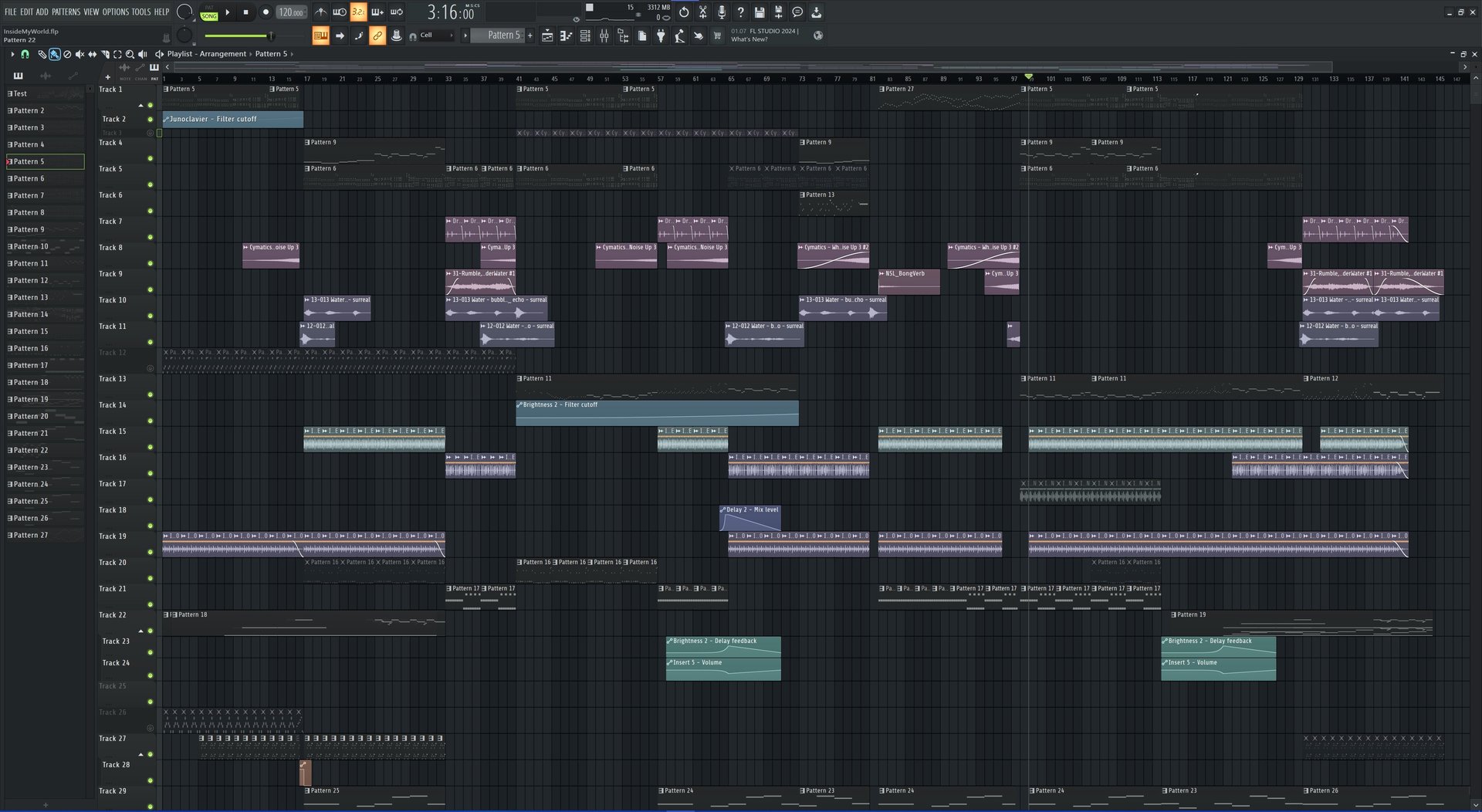Toggle mute light on Track 5
This screenshot has height=812, width=1482.
[150, 185]
